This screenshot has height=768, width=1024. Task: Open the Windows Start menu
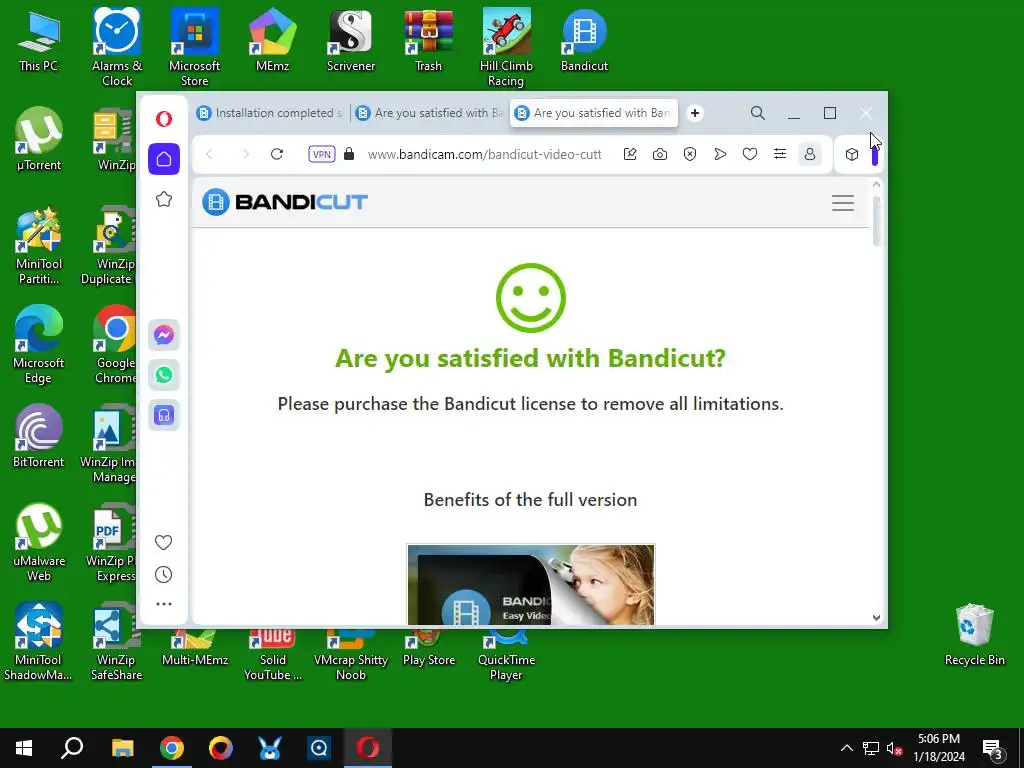coord(24,748)
